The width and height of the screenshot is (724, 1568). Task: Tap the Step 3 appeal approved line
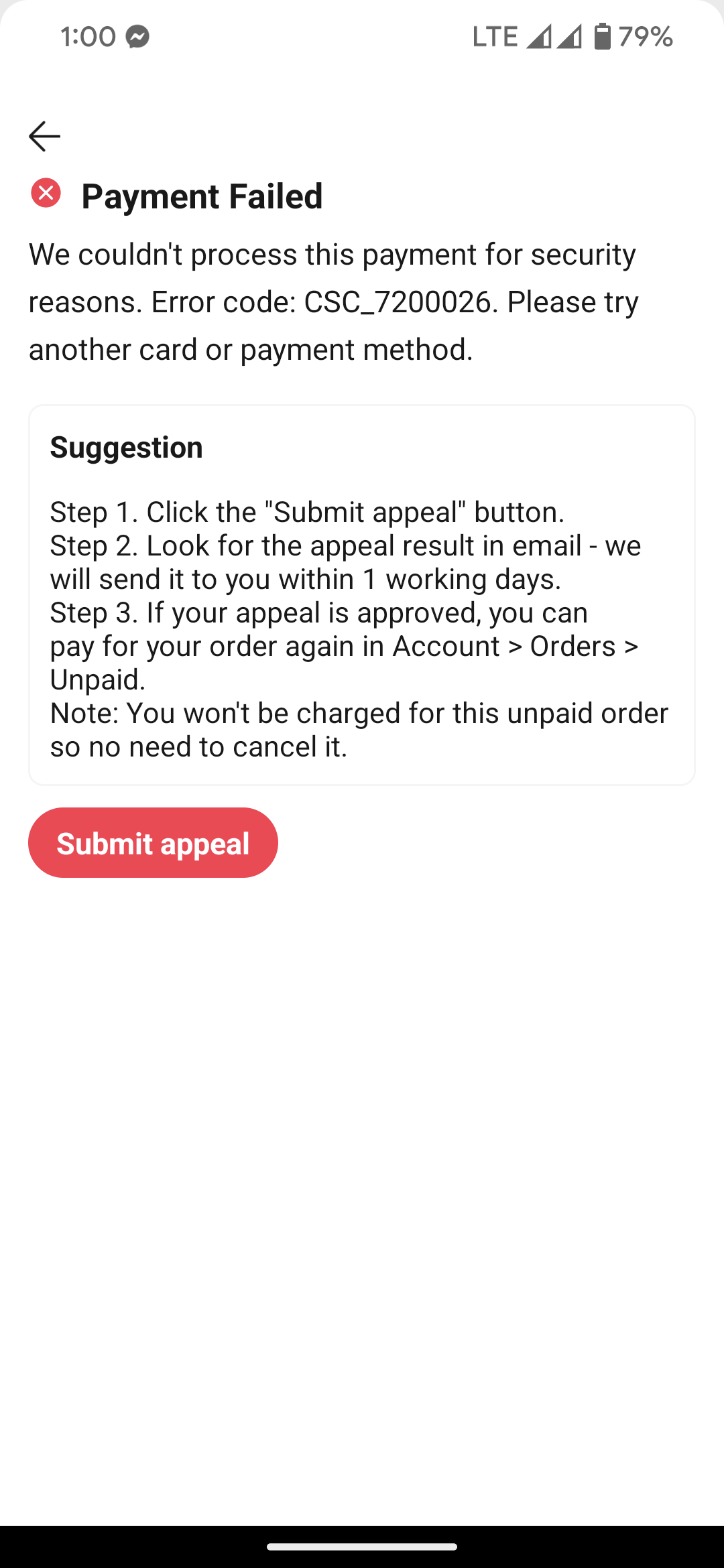pyautogui.click(x=318, y=612)
